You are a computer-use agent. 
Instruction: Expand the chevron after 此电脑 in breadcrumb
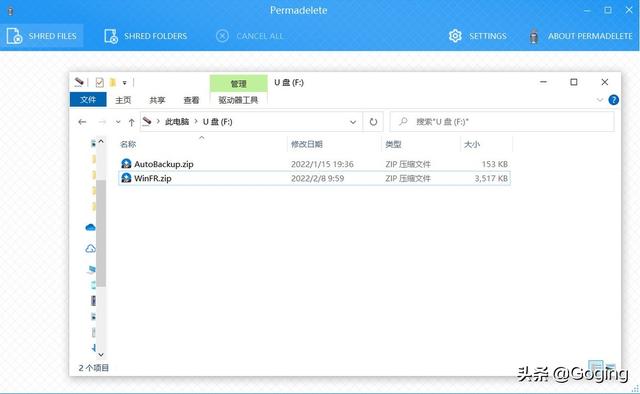click(196, 122)
